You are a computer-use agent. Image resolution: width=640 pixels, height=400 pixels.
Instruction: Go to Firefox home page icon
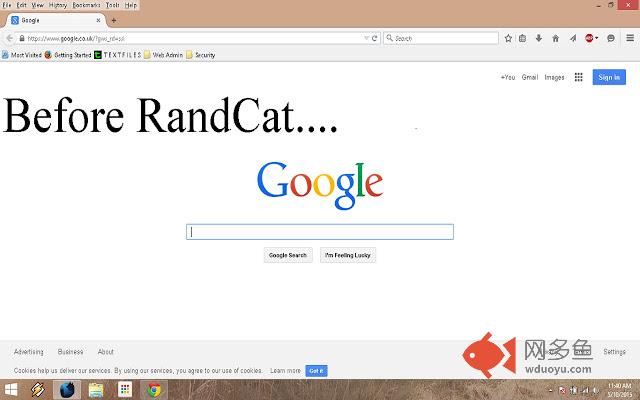556,38
